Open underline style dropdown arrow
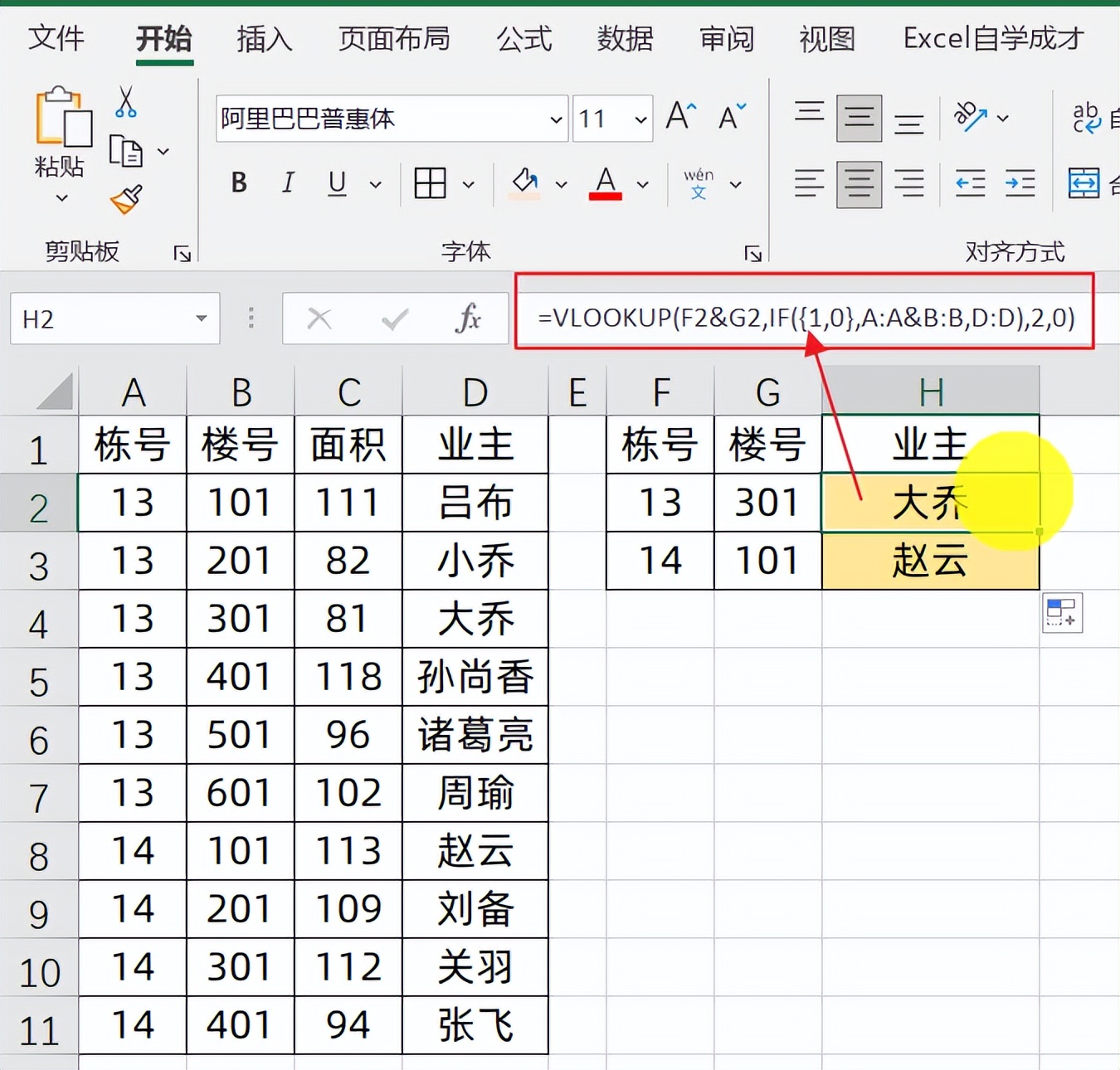The image size is (1120, 1070). pos(375,184)
